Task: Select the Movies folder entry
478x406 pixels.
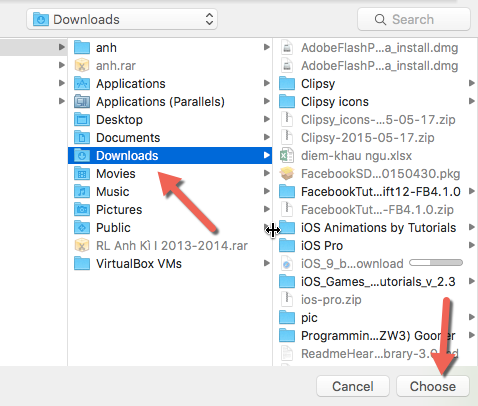Action: point(170,173)
